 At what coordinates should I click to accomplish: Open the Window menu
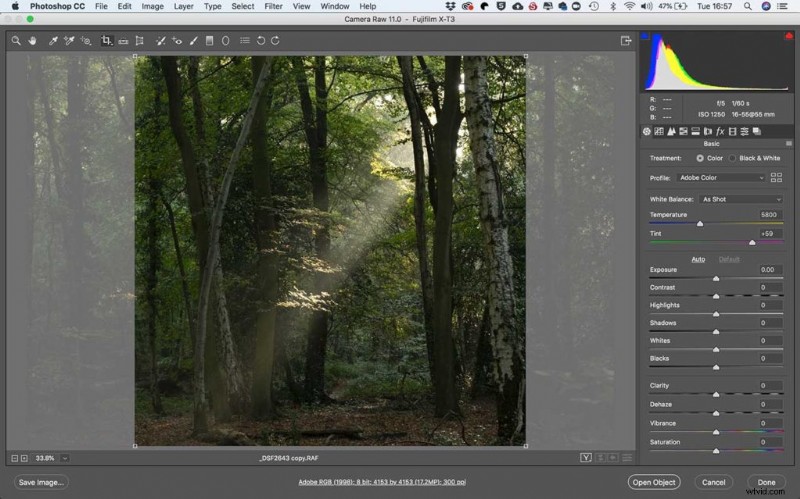tap(335, 6)
